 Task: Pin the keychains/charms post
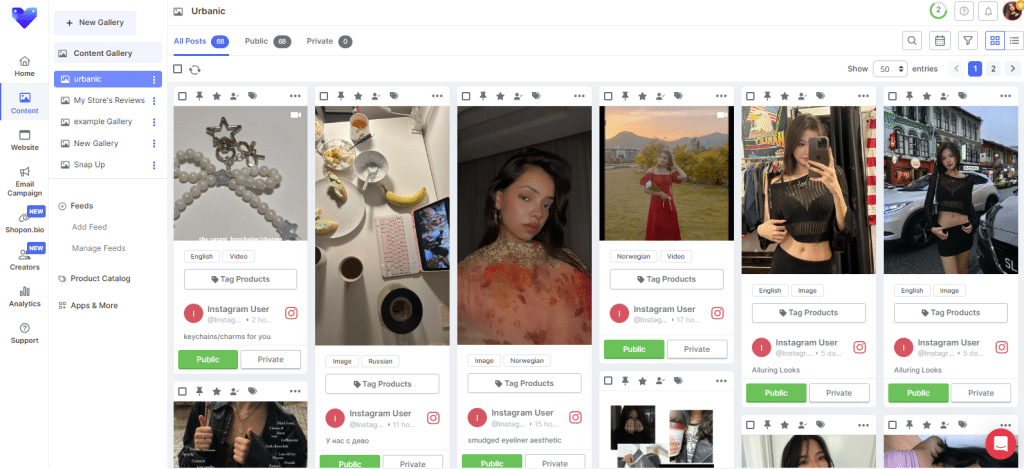coord(199,96)
